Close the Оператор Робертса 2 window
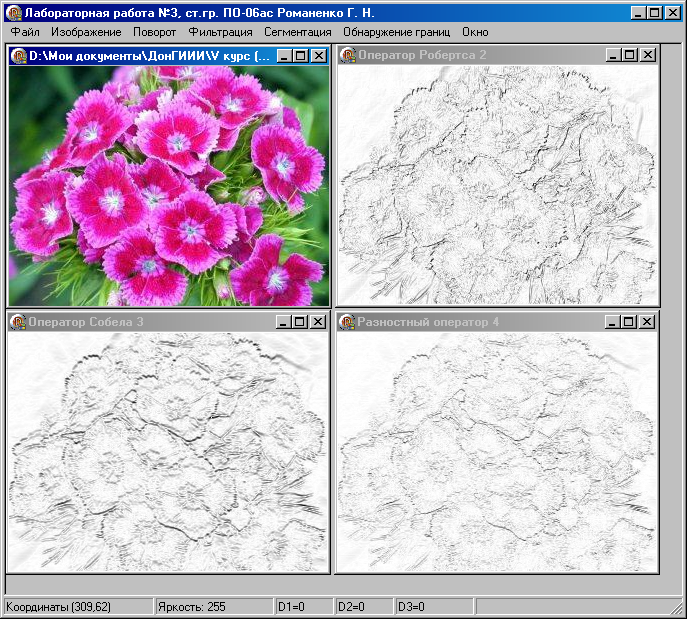Image resolution: width=687 pixels, height=619 pixels. (x=648, y=55)
